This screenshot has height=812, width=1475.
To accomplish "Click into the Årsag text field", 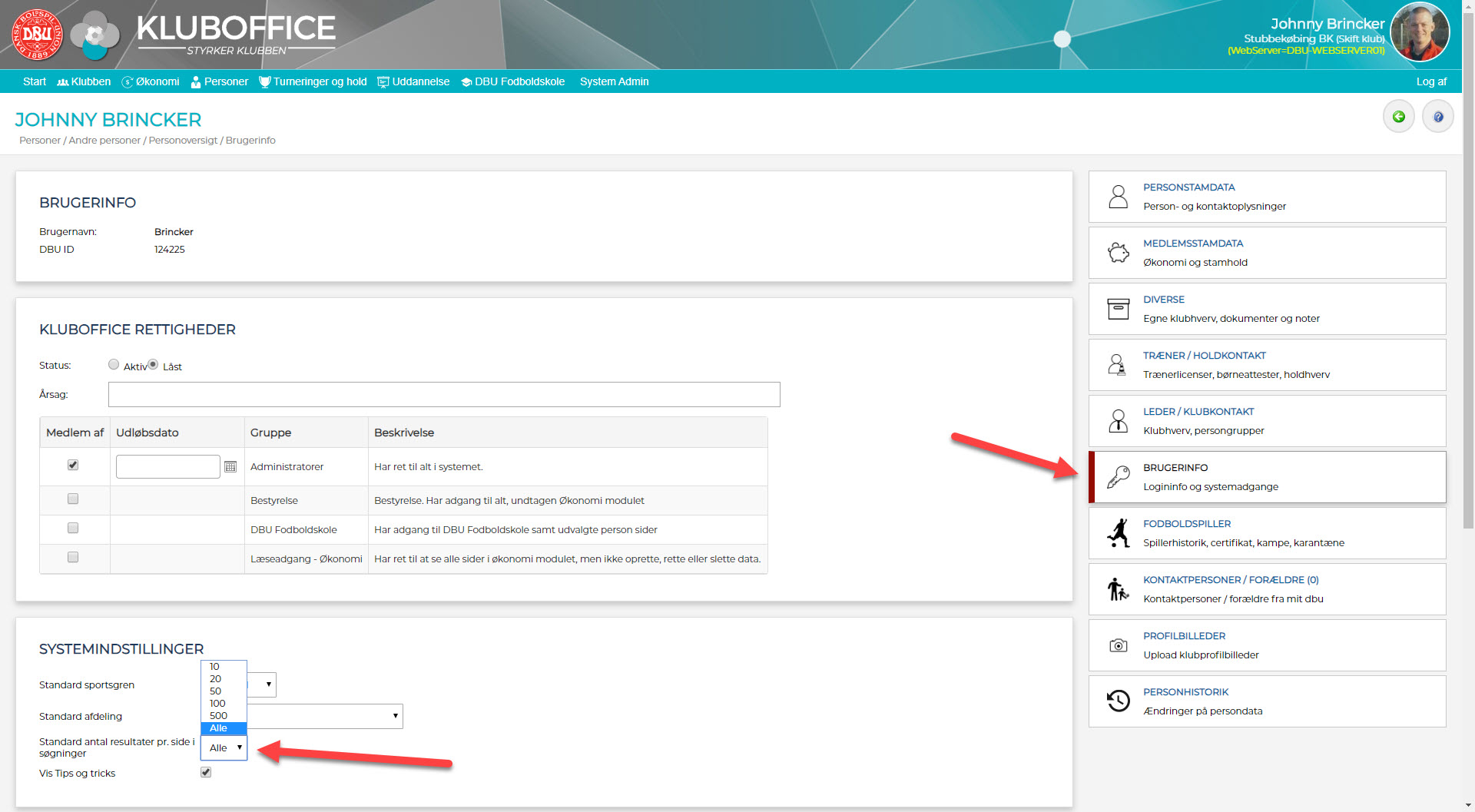I will 444,394.
